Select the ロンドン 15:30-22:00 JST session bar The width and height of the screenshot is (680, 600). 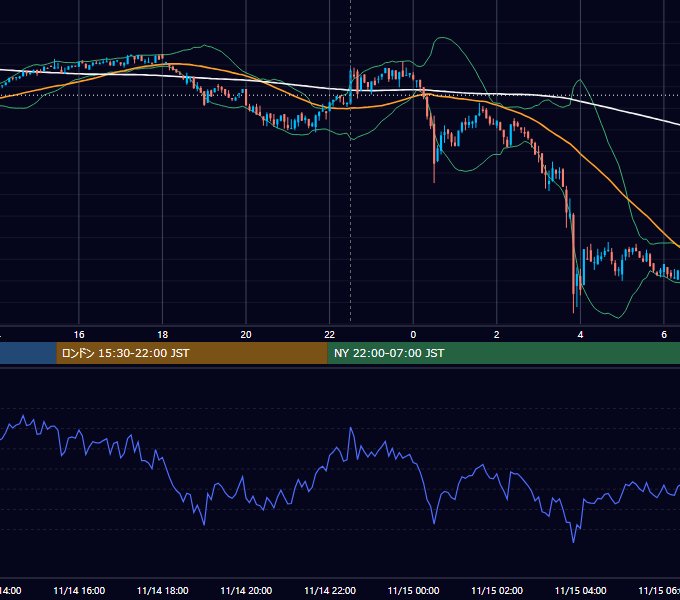pyautogui.click(x=192, y=353)
